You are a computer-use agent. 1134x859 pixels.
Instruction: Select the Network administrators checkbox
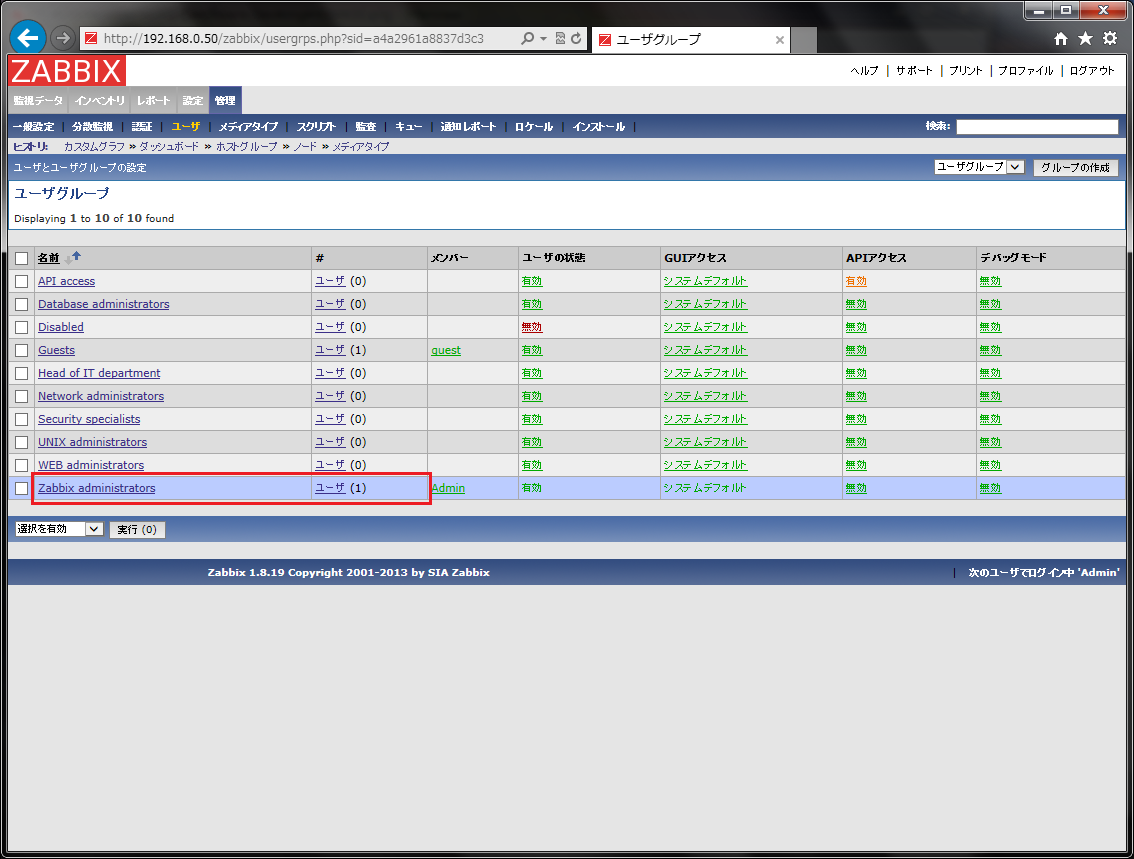pyautogui.click(x=22, y=396)
